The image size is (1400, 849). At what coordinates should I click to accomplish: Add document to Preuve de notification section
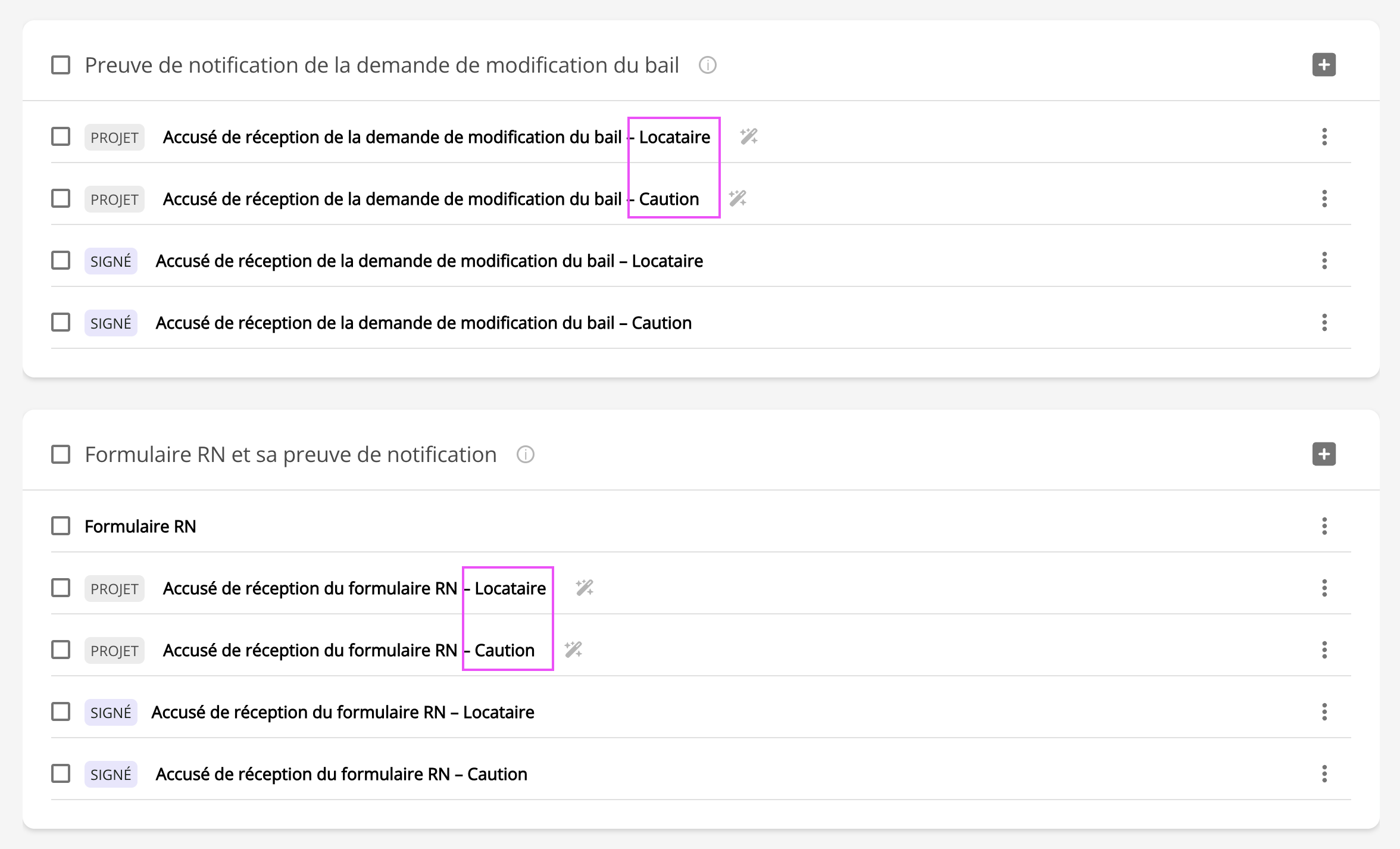(x=1324, y=65)
